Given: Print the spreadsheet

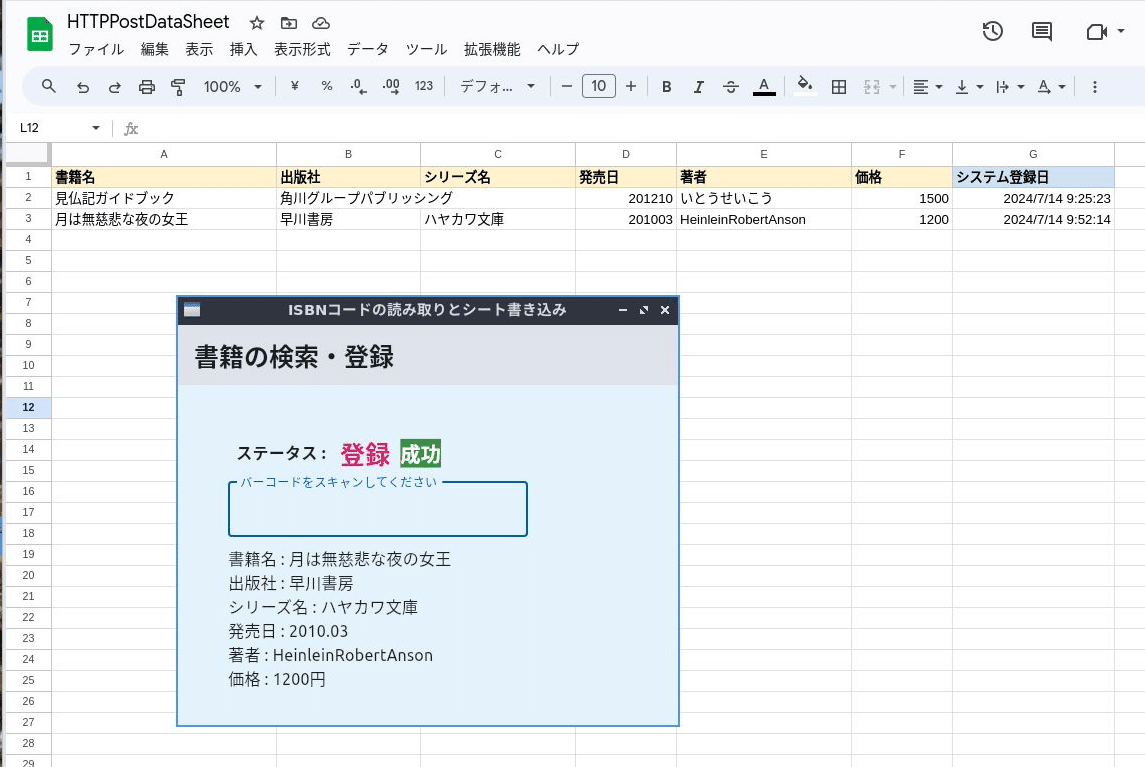Looking at the screenshot, I should click(x=147, y=87).
